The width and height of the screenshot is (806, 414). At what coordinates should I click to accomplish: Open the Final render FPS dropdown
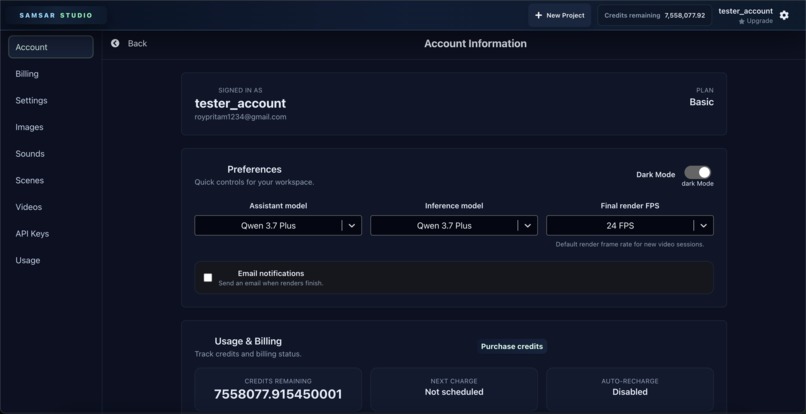630,225
